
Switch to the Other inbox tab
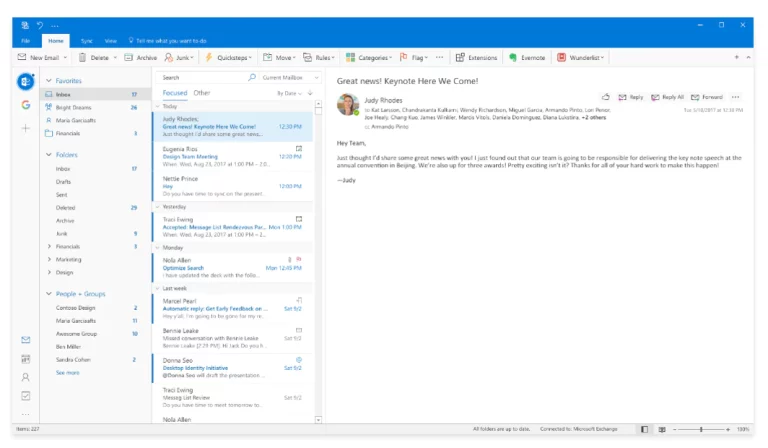pos(201,93)
